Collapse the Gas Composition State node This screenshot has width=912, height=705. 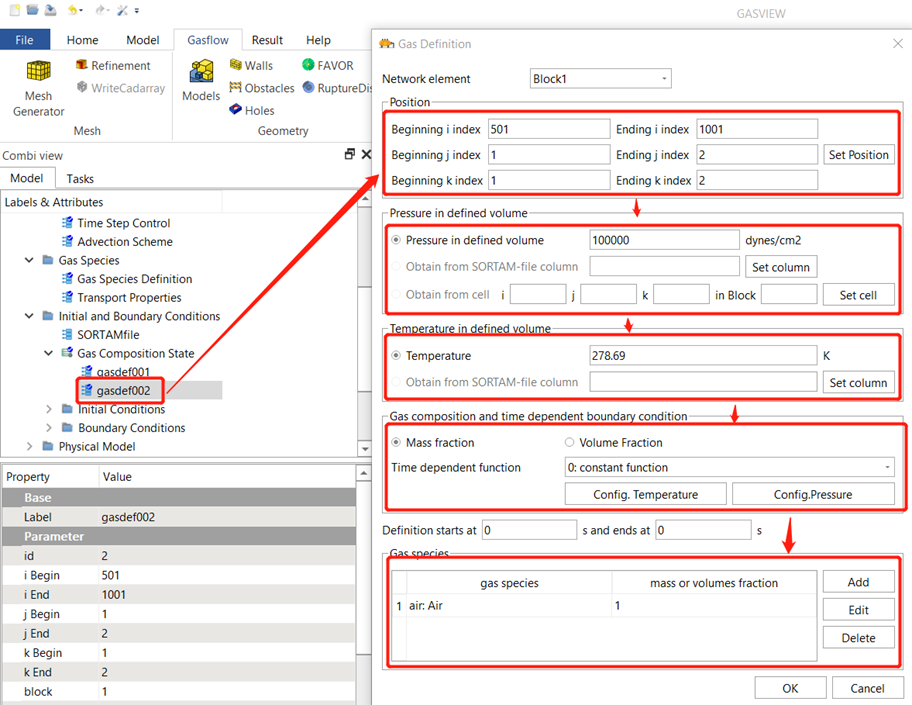48,353
